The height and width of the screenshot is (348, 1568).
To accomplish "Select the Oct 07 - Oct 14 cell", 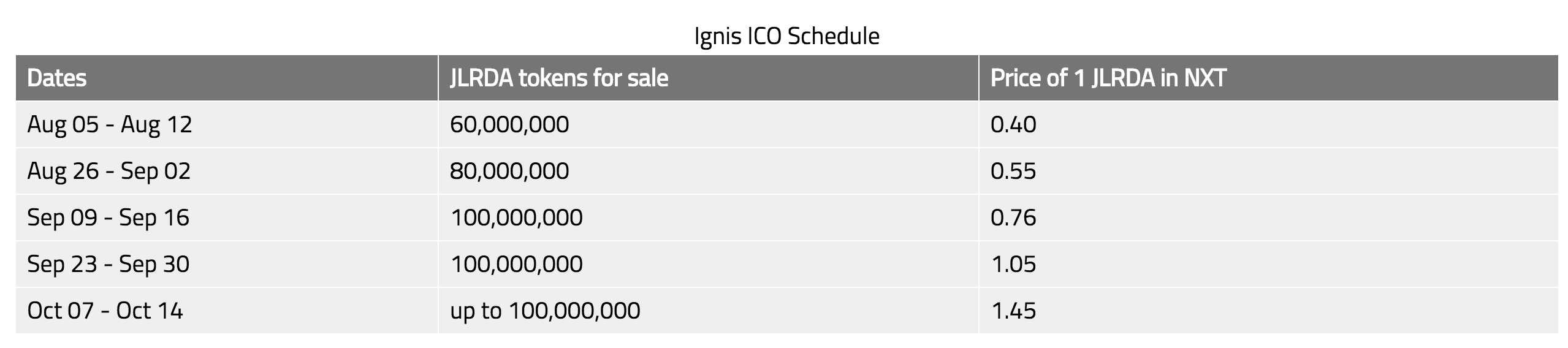I will tap(105, 311).
